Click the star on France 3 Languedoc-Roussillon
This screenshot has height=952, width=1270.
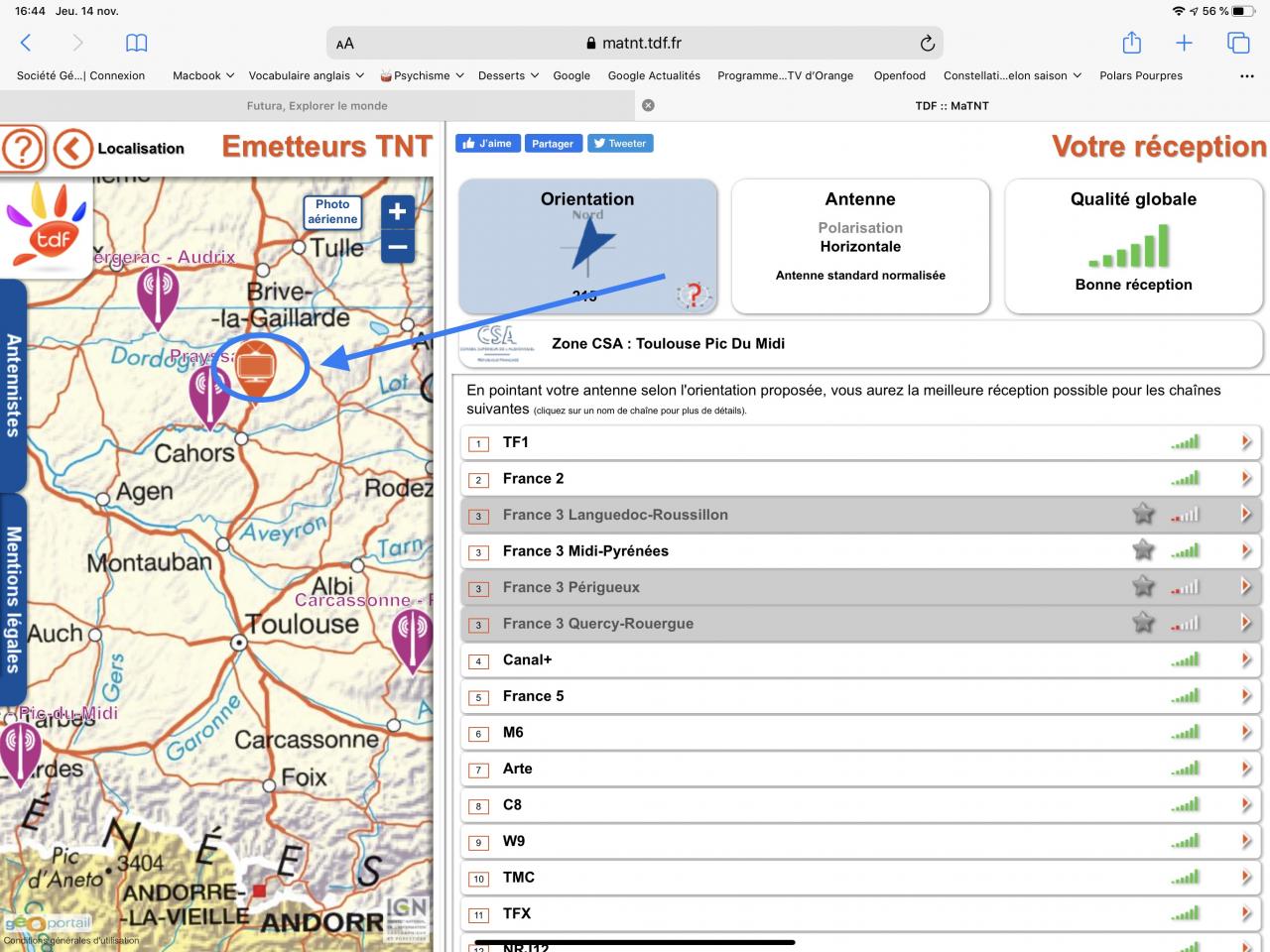pyautogui.click(x=1143, y=514)
